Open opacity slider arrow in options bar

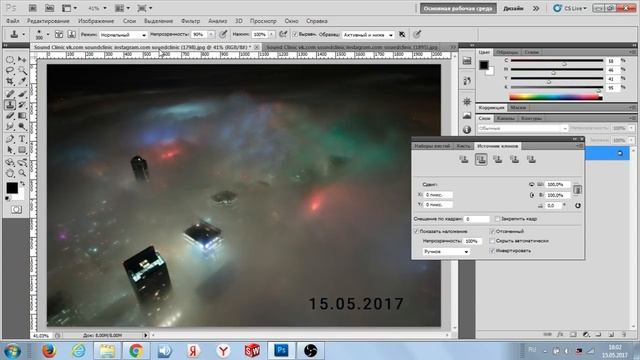click(x=211, y=35)
